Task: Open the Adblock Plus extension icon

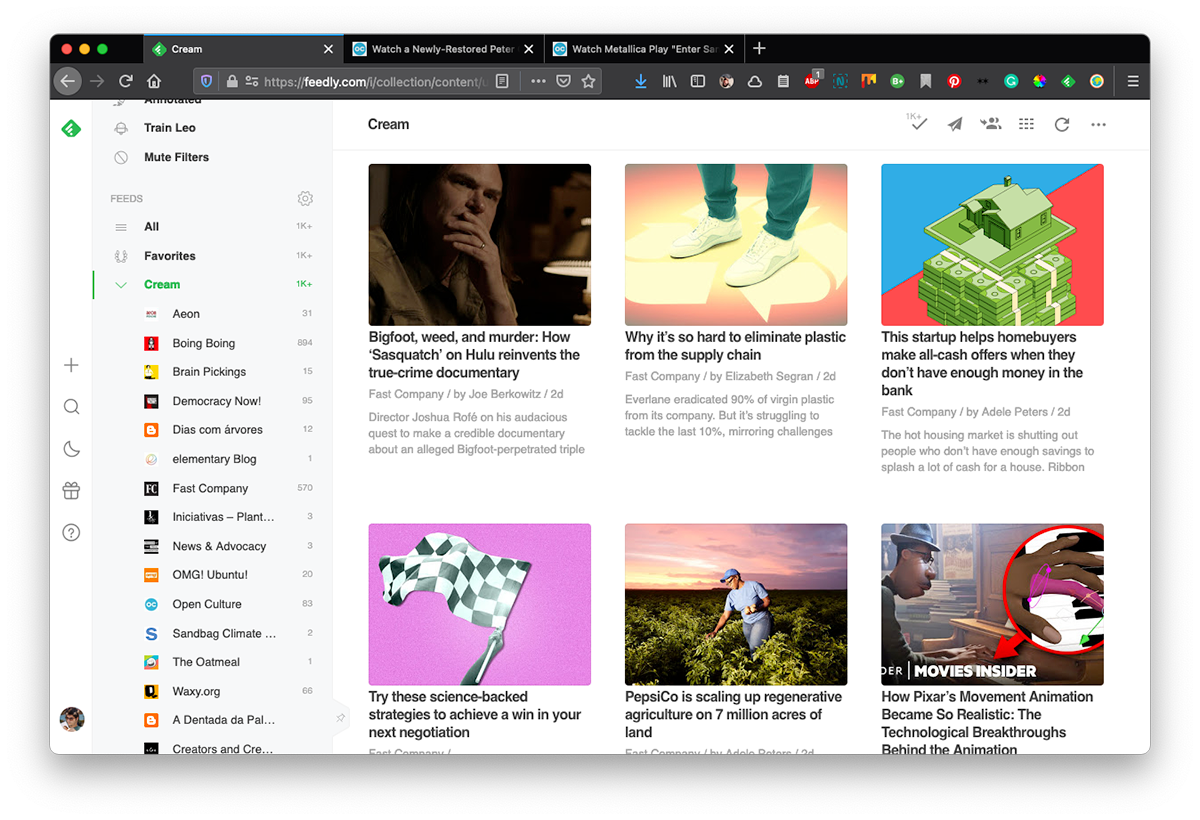Action: [813, 80]
